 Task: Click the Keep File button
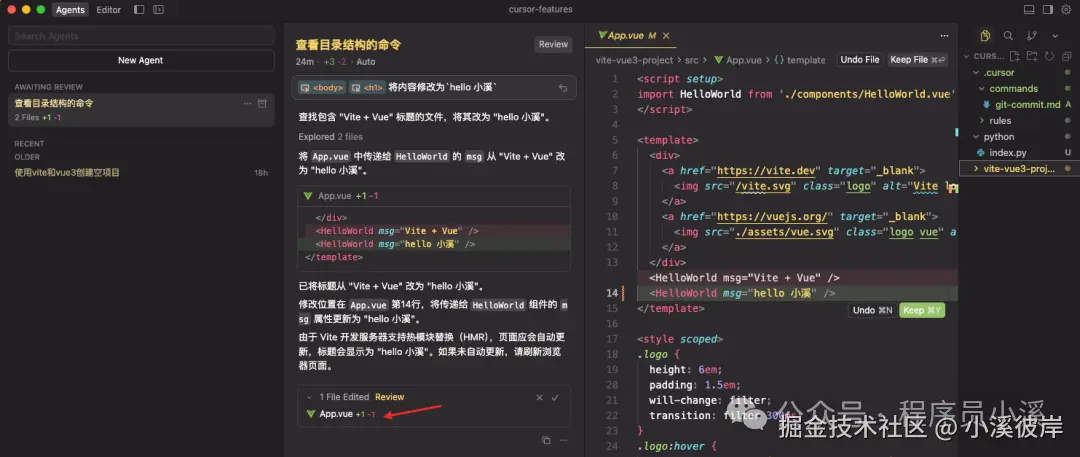click(917, 60)
